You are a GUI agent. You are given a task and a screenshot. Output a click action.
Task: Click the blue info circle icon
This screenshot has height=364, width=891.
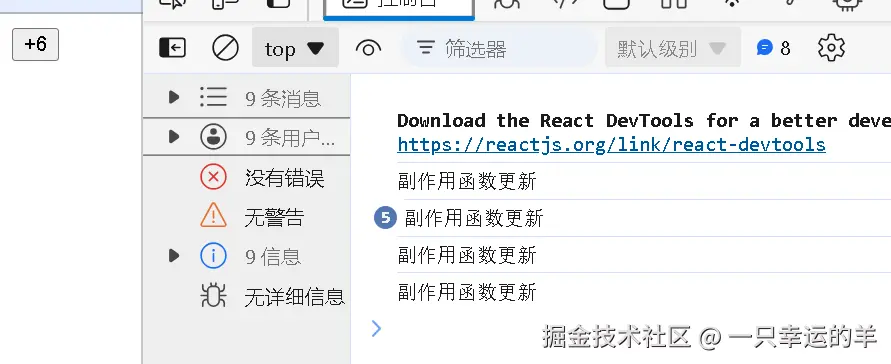[x=214, y=256]
